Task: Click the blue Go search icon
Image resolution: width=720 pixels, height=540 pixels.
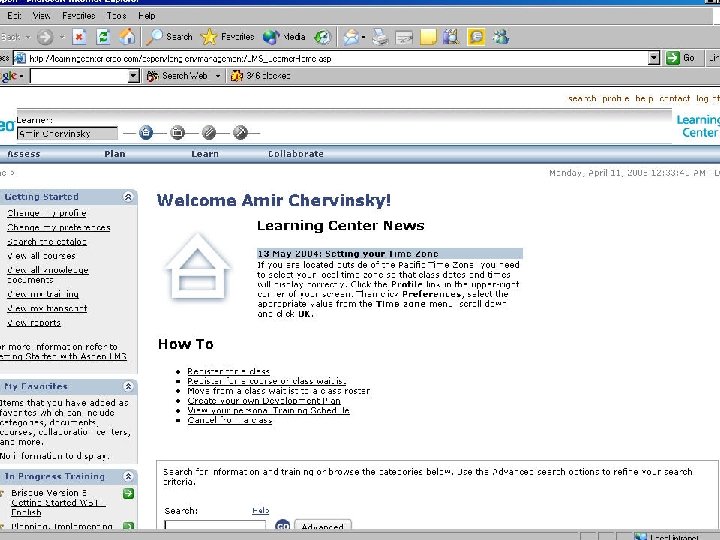Action: (282, 526)
